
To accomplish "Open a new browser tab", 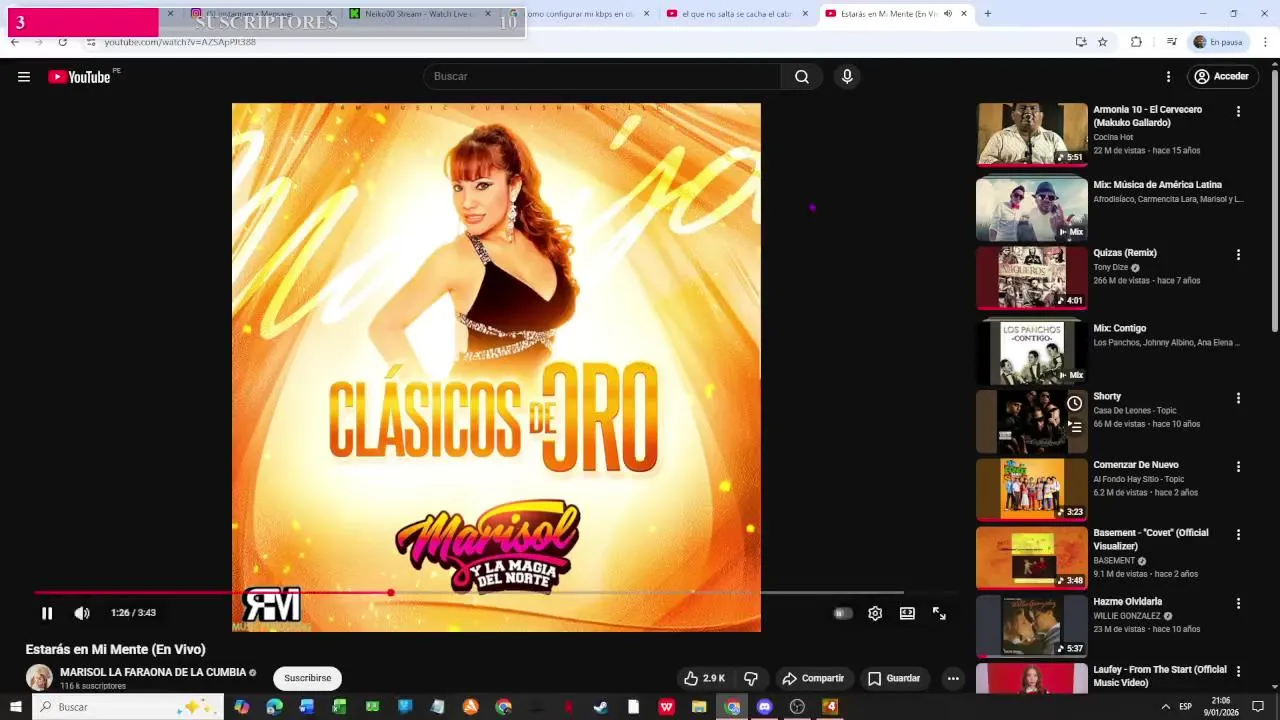I will point(988,14).
